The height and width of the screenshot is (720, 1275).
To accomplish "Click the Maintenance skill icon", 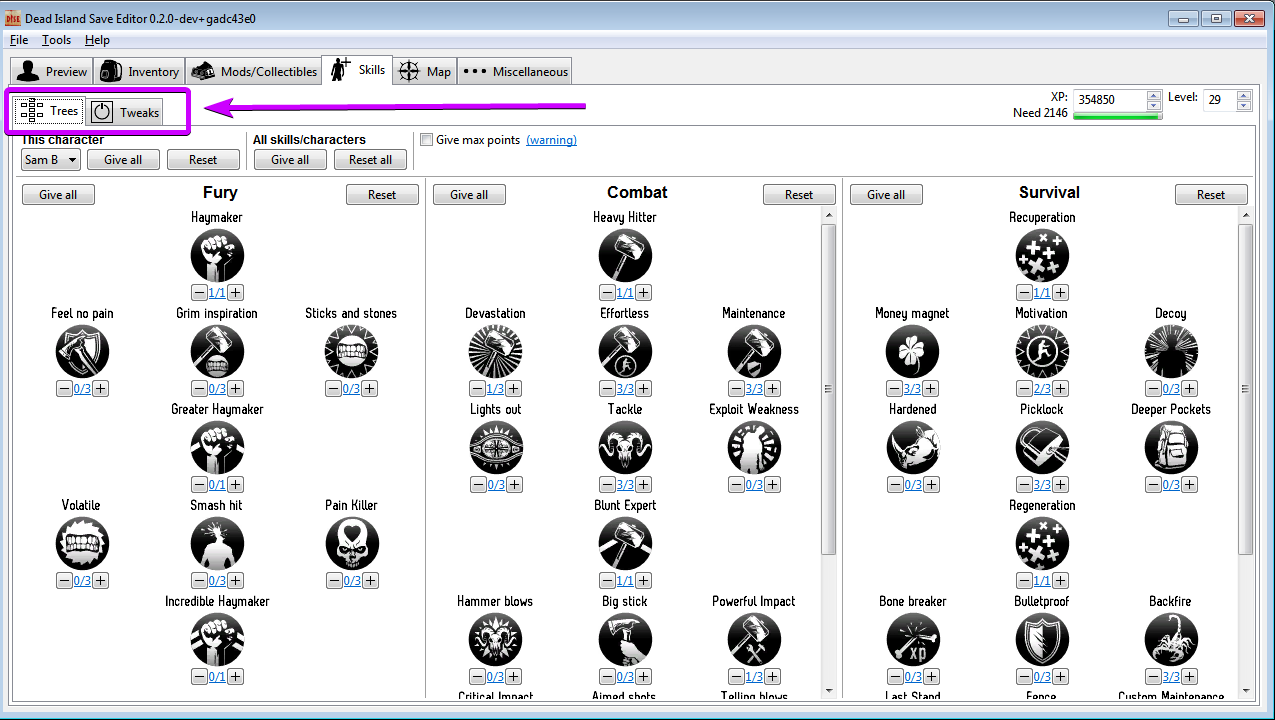I will click(754, 351).
